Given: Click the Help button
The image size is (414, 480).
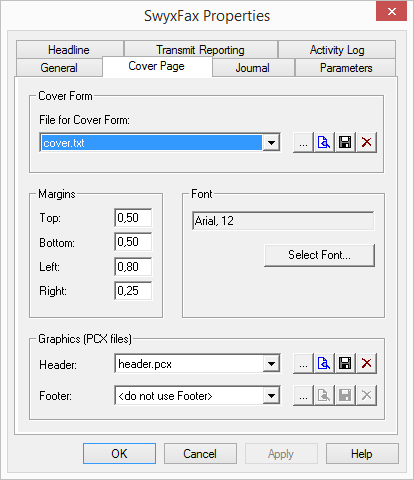Looking at the screenshot, I should (x=362, y=454).
